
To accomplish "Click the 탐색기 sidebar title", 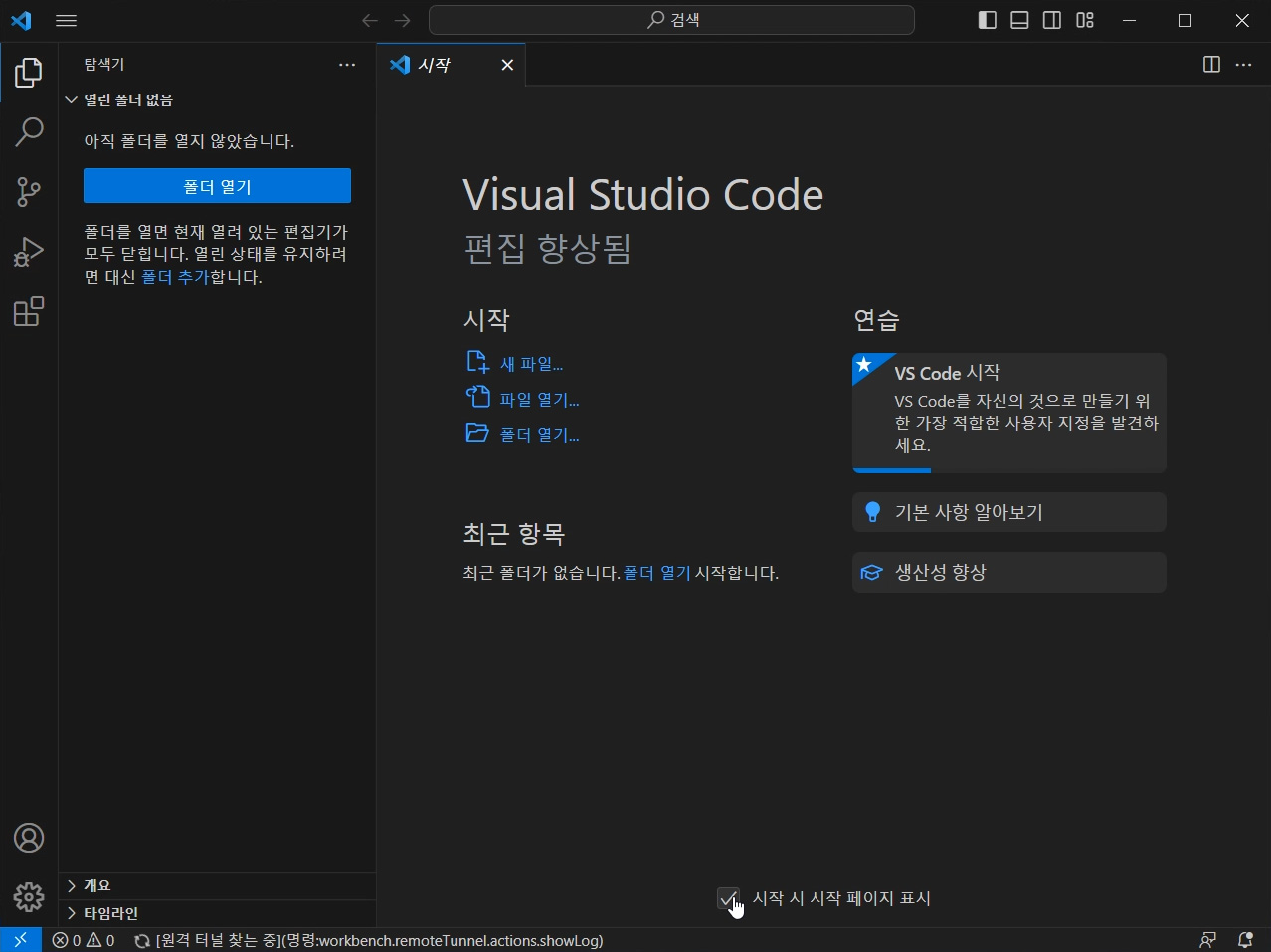I will (104, 65).
